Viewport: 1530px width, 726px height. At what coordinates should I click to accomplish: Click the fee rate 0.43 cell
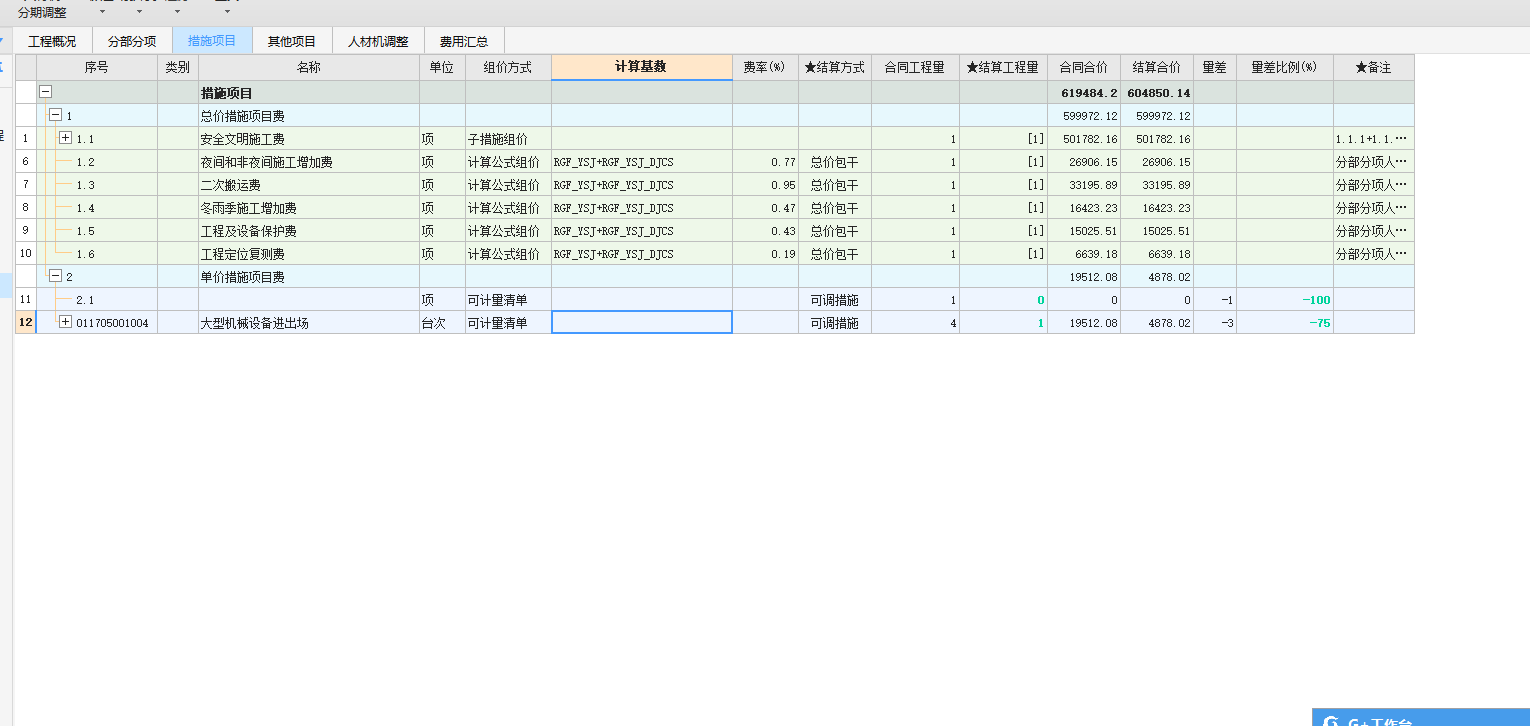click(x=765, y=230)
